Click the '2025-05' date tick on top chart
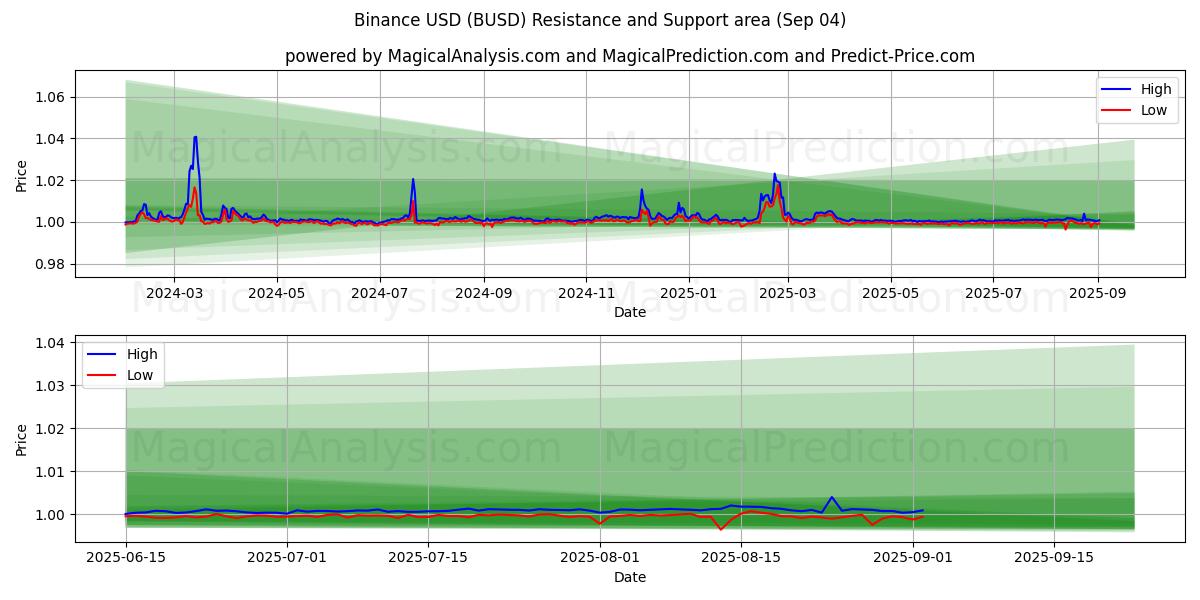The width and height of the screenshot is (1200, 600). point(890,293)
